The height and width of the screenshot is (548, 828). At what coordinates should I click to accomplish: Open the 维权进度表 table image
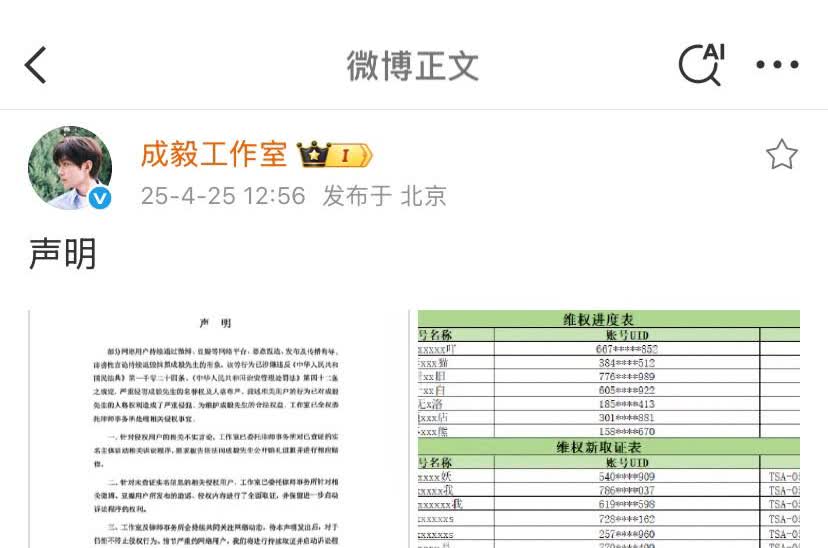pyautogui.click(x=608, y=429)
